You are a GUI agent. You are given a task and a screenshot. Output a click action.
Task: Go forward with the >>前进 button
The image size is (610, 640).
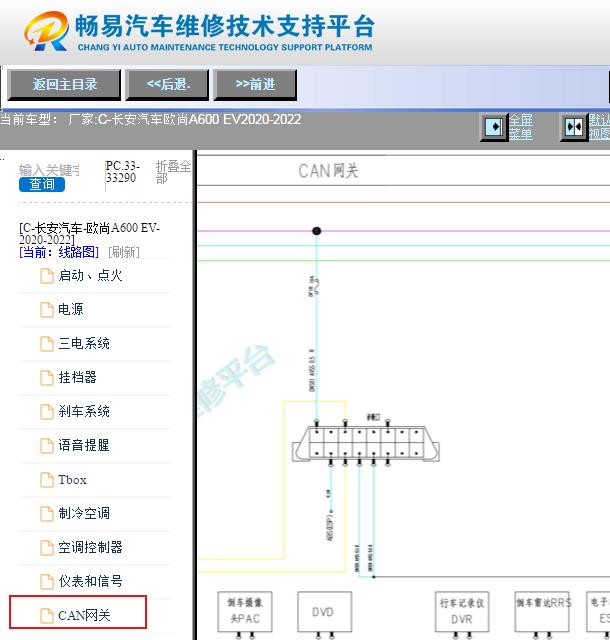point(255,84)
